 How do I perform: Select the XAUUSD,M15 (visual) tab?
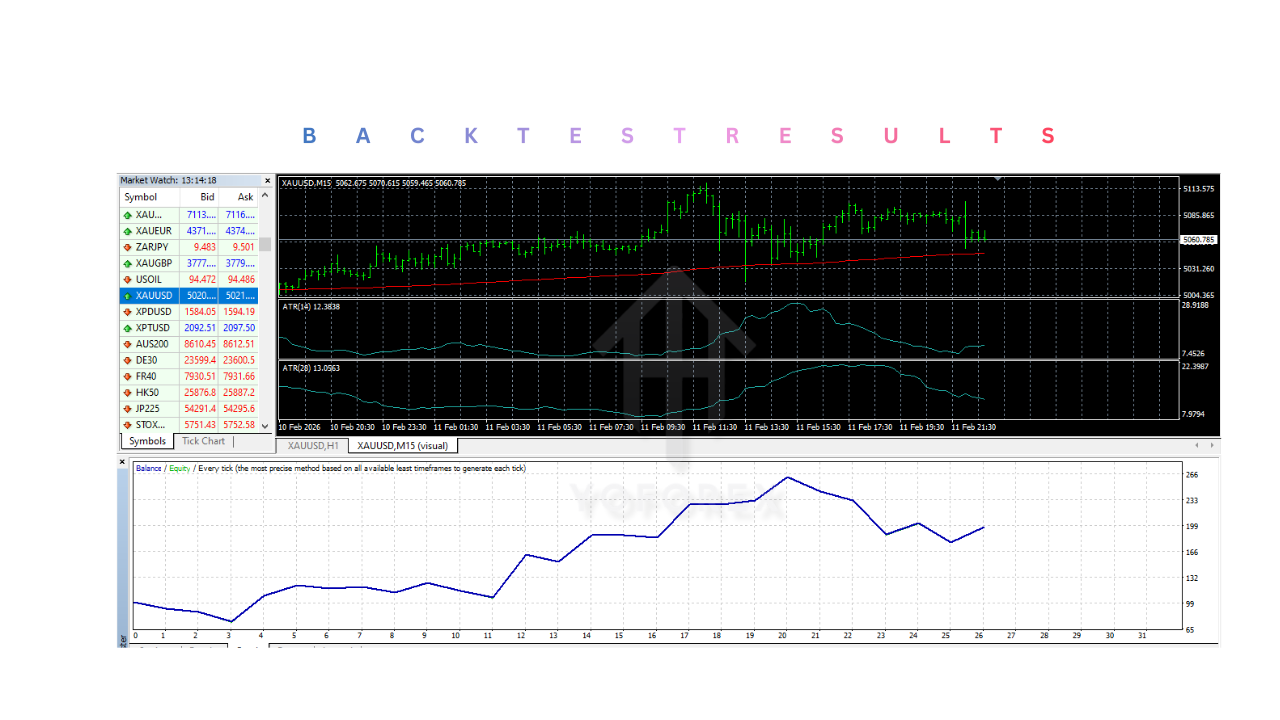tap(403, 446)
